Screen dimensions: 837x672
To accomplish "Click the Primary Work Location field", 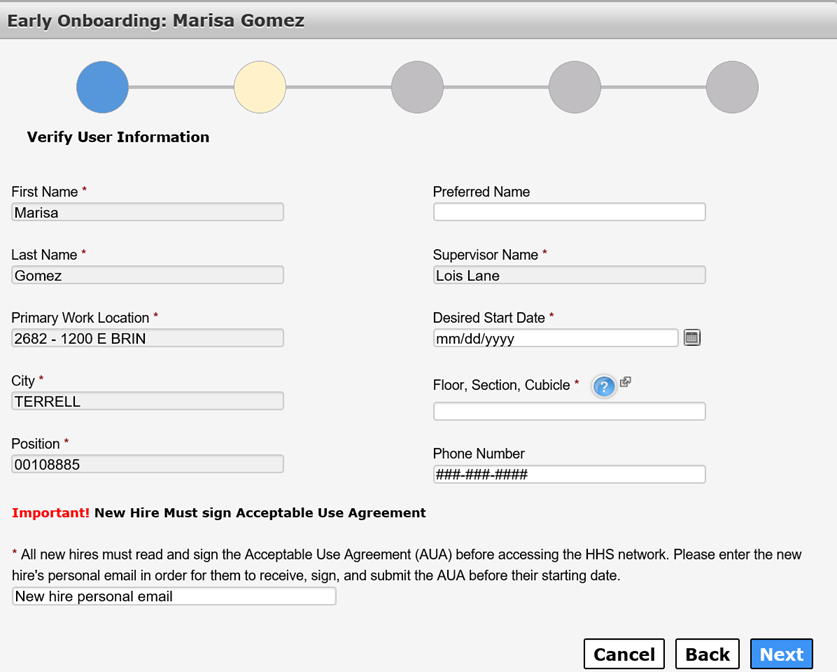I will 147,338.
